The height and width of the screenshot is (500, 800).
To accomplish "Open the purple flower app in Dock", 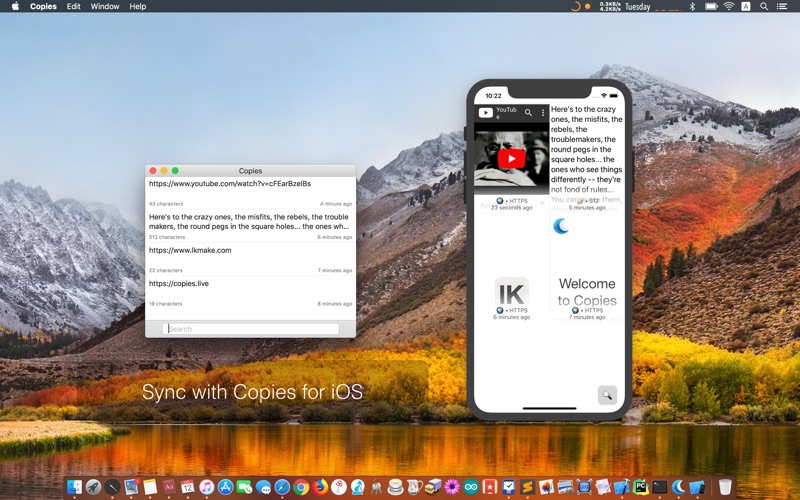I will pyautogui.click(x=452, y=487).
